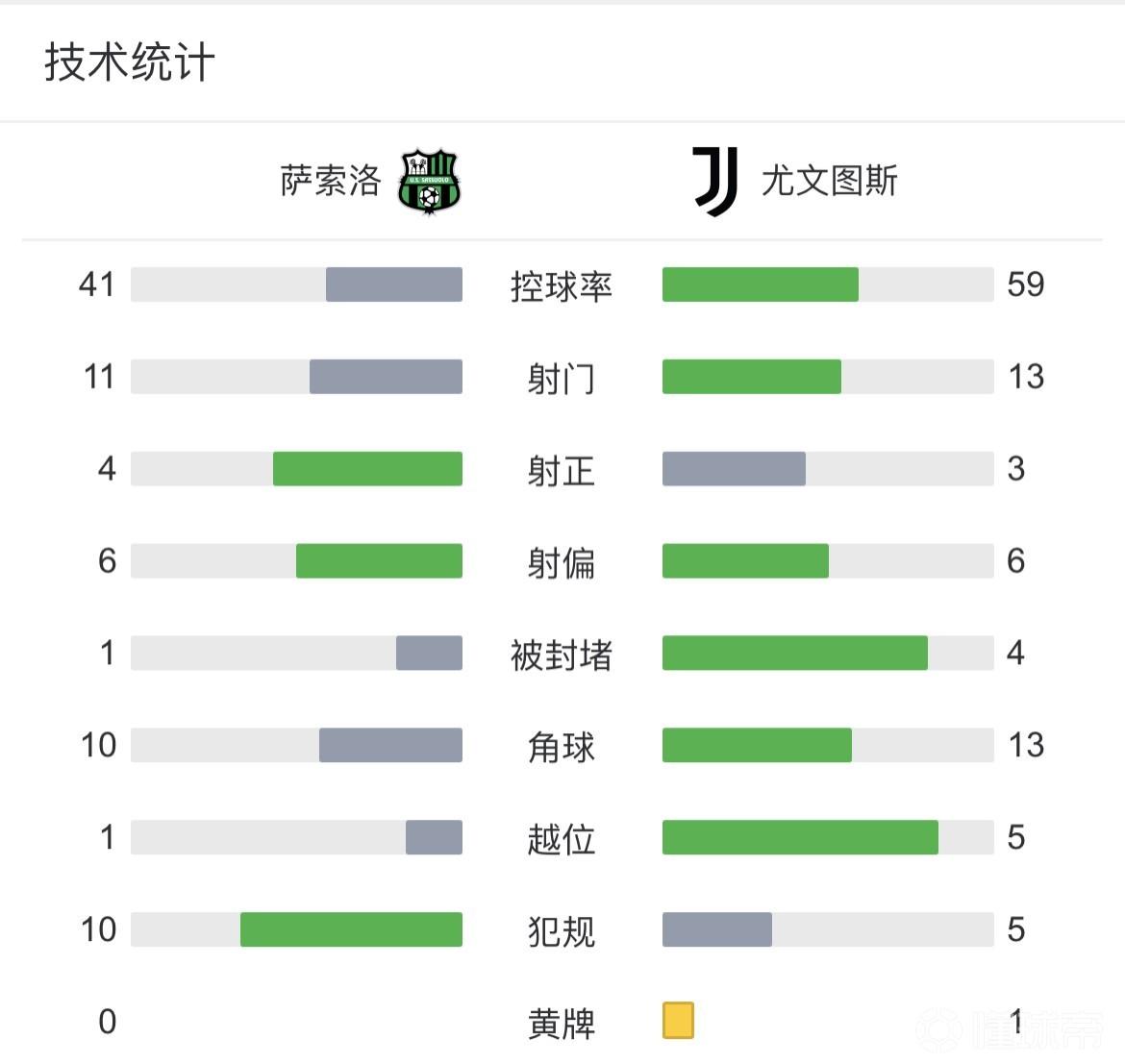Viewport: 1125px width, 1064px height.
Task: Click the Juventus team logo
Action: click(715, 181)
